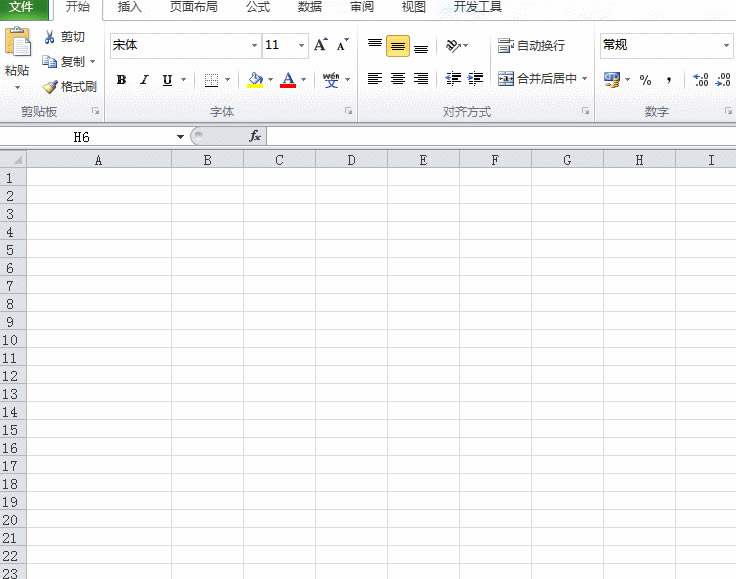Switch to 页面布局 Page Layout tab
736x579 pixels.
193,7
